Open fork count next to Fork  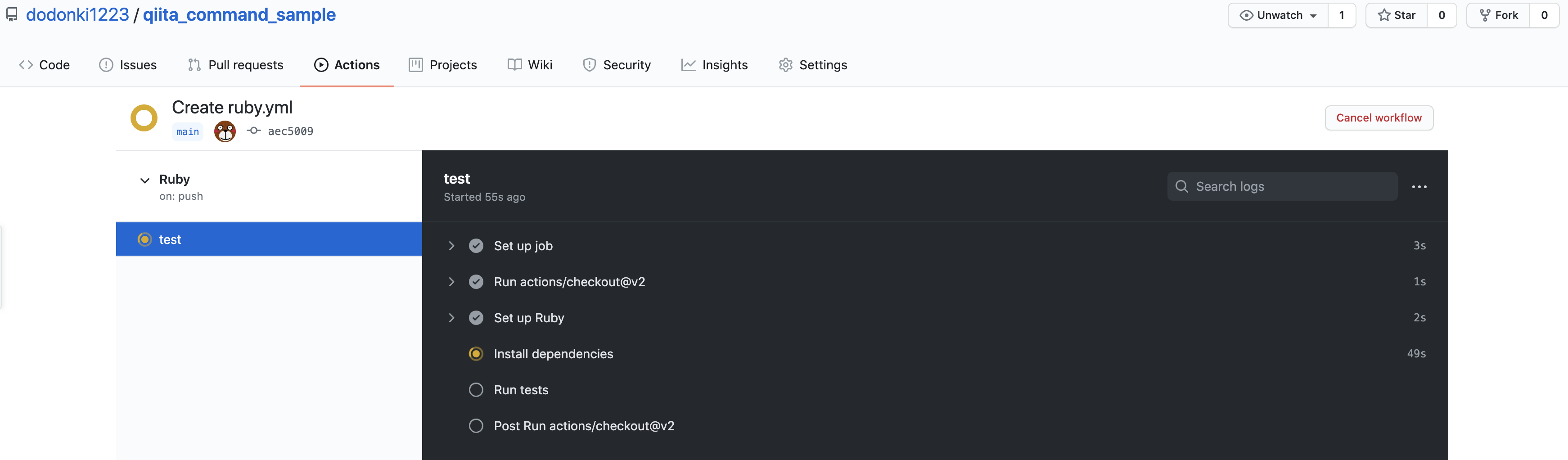(1544, 15)
